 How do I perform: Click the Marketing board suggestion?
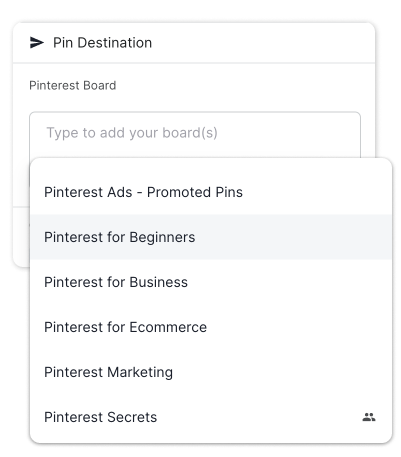pos(211,372)
